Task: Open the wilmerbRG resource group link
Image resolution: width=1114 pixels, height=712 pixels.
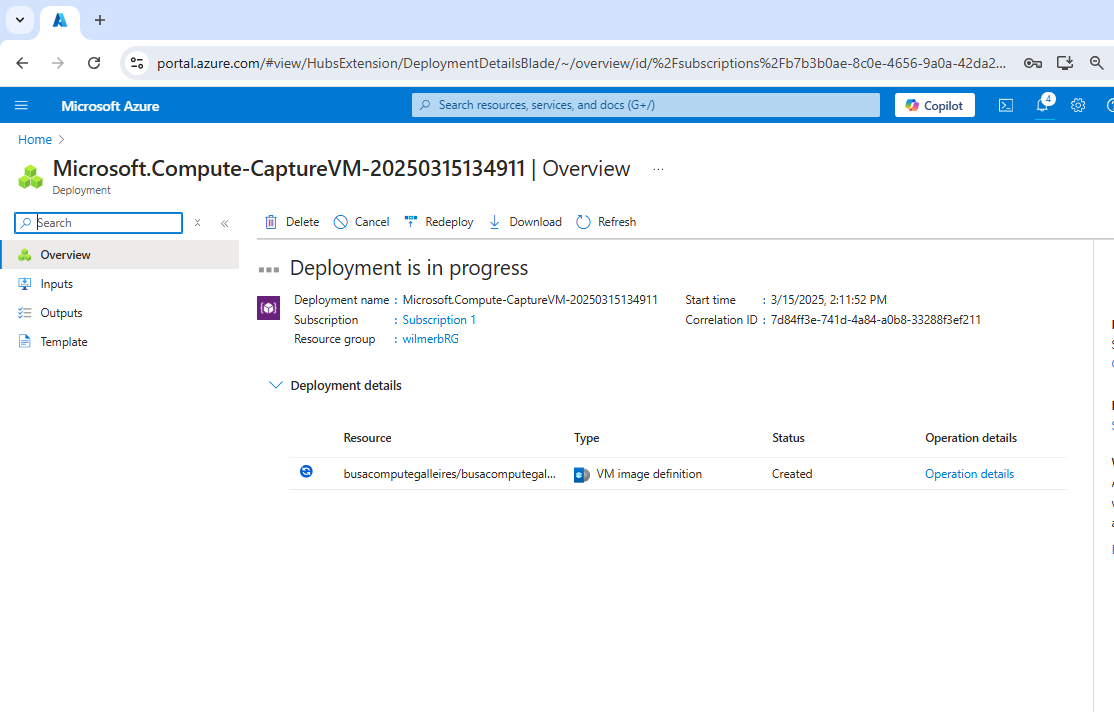Action: click(431, 339)
